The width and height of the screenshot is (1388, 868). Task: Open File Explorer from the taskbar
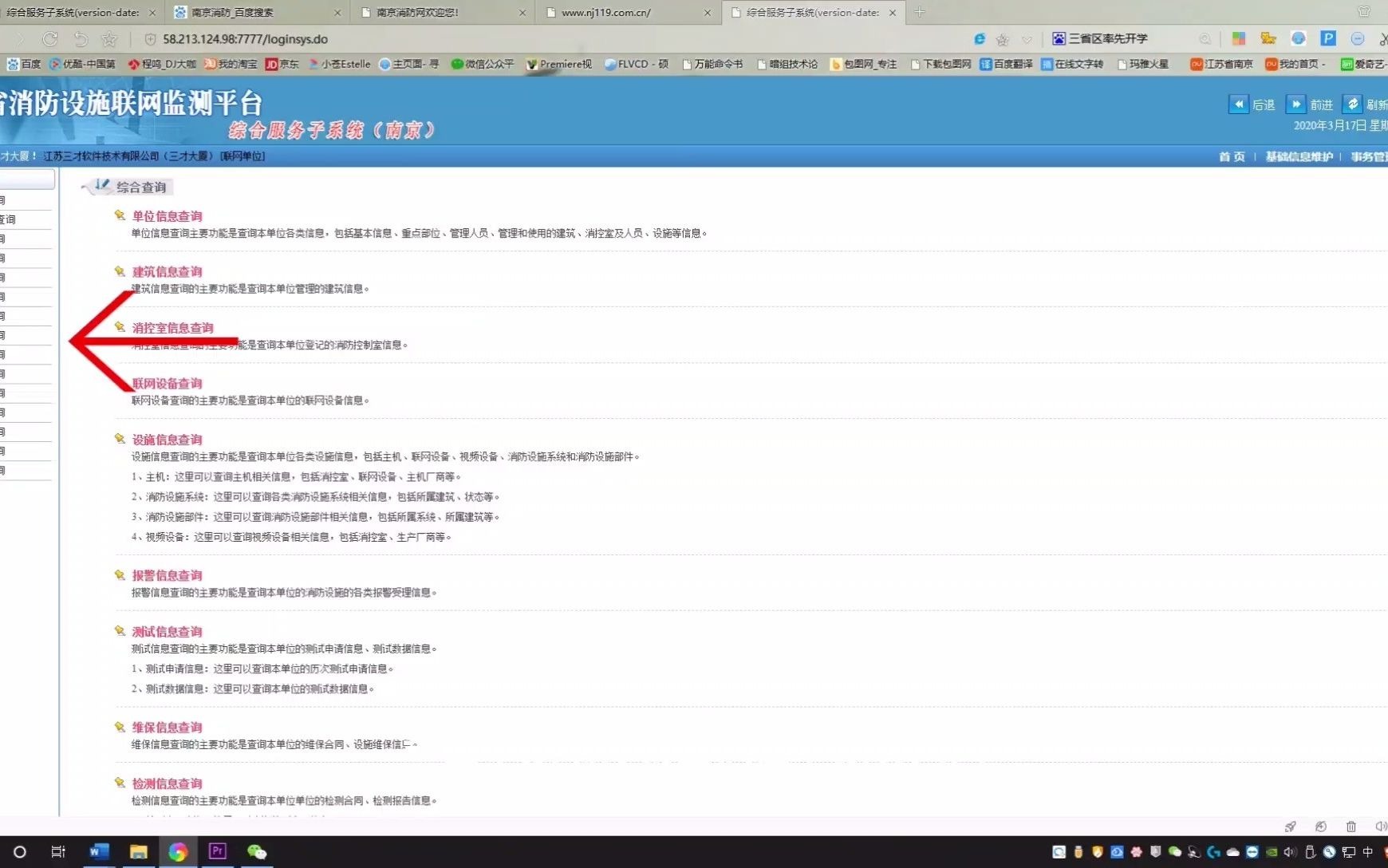coord(138,851)
